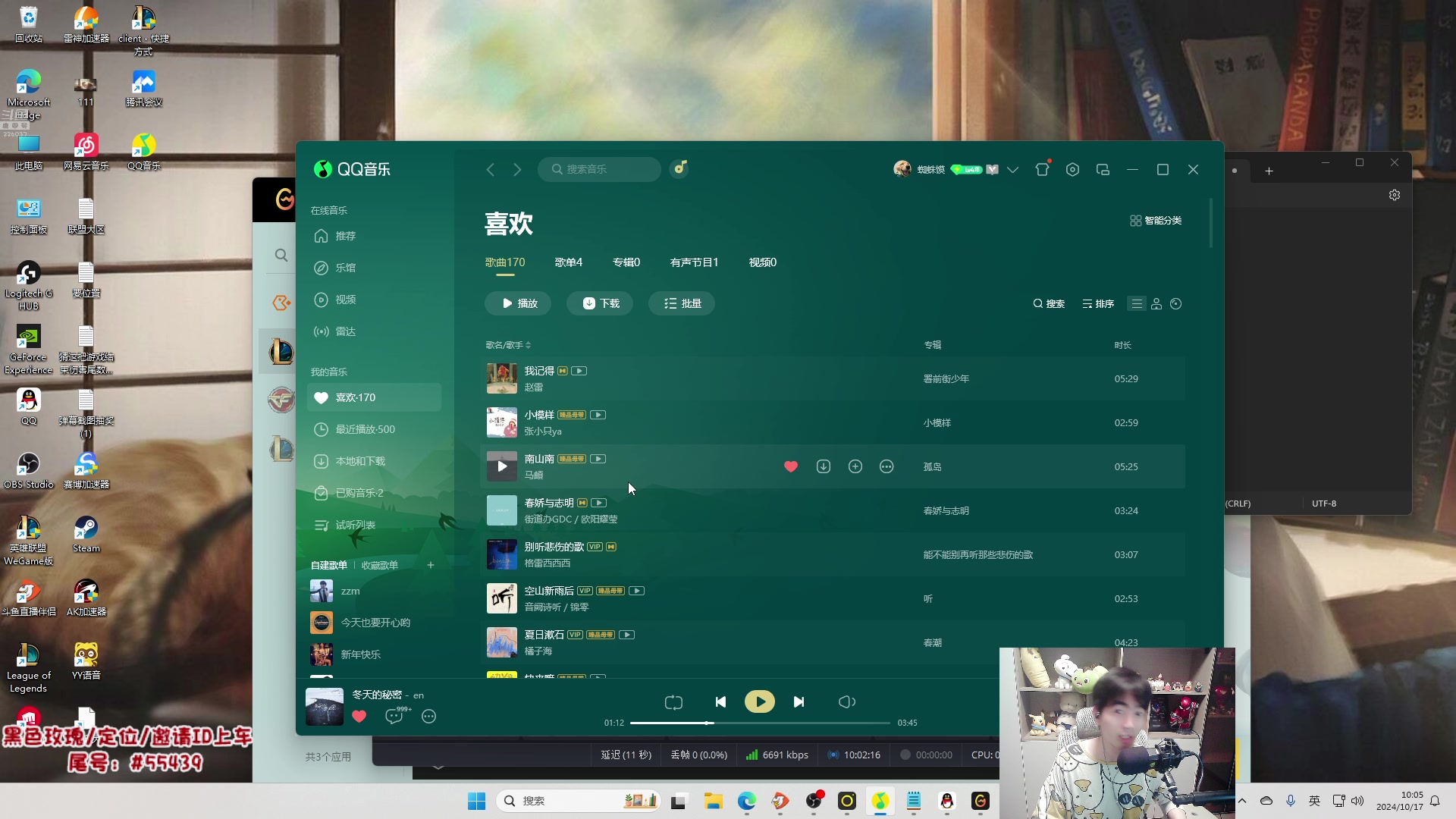Open MV icon next to 小模样
1456x819 pixels.
tap(598, 415)
